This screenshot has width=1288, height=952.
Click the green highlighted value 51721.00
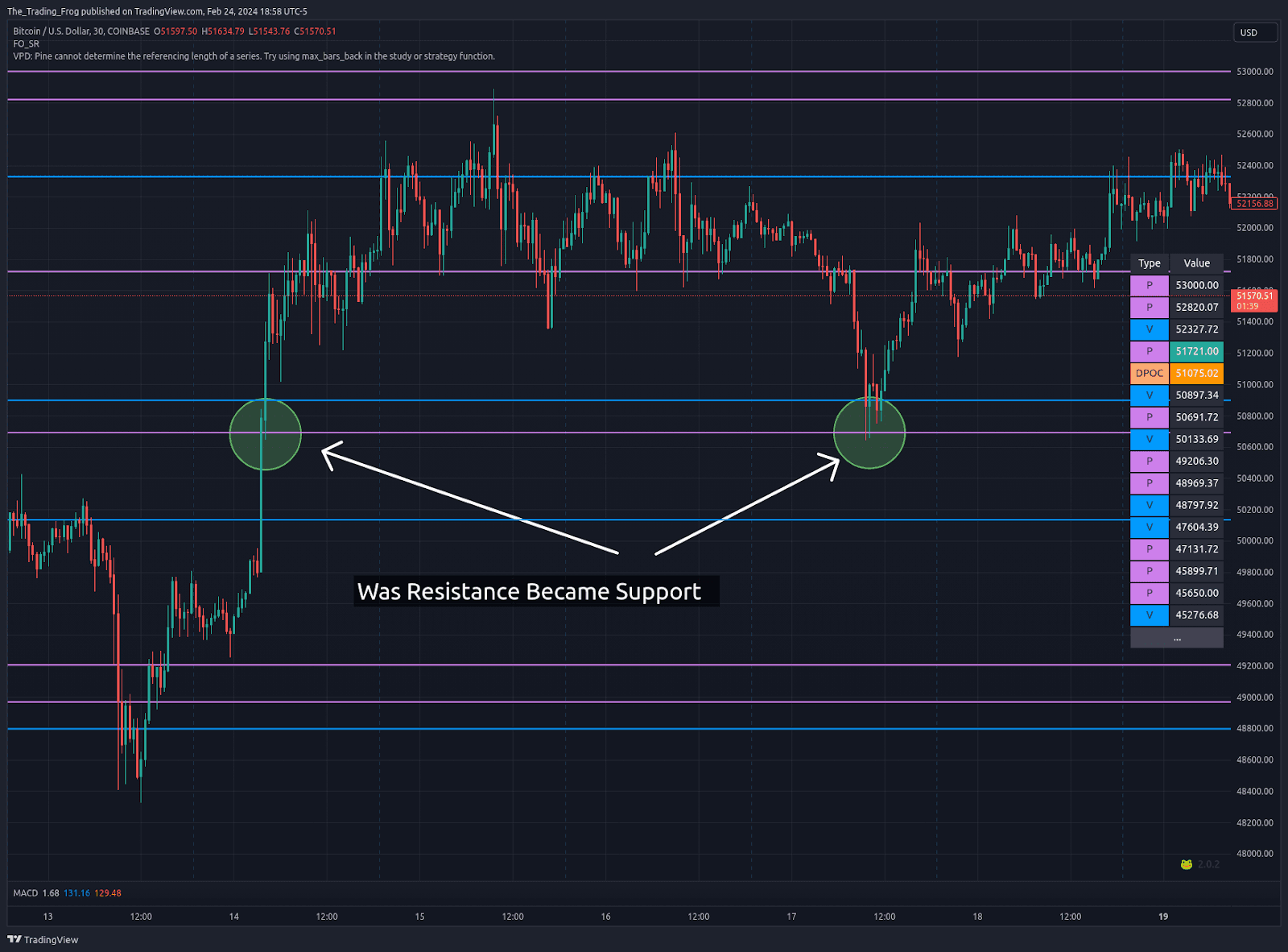click(x=1196, y=351)
